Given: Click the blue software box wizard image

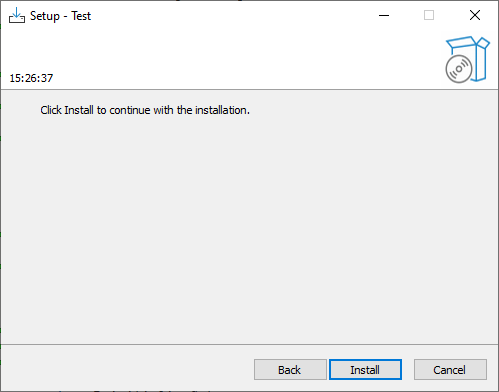Looking at the screenshot, I should coord(467,60).
